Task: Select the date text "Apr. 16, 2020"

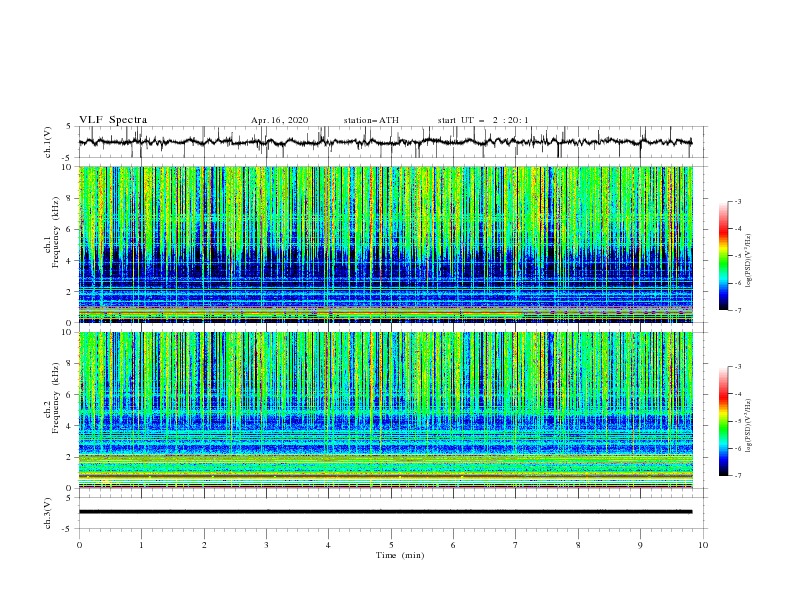Action: [279, 120]
